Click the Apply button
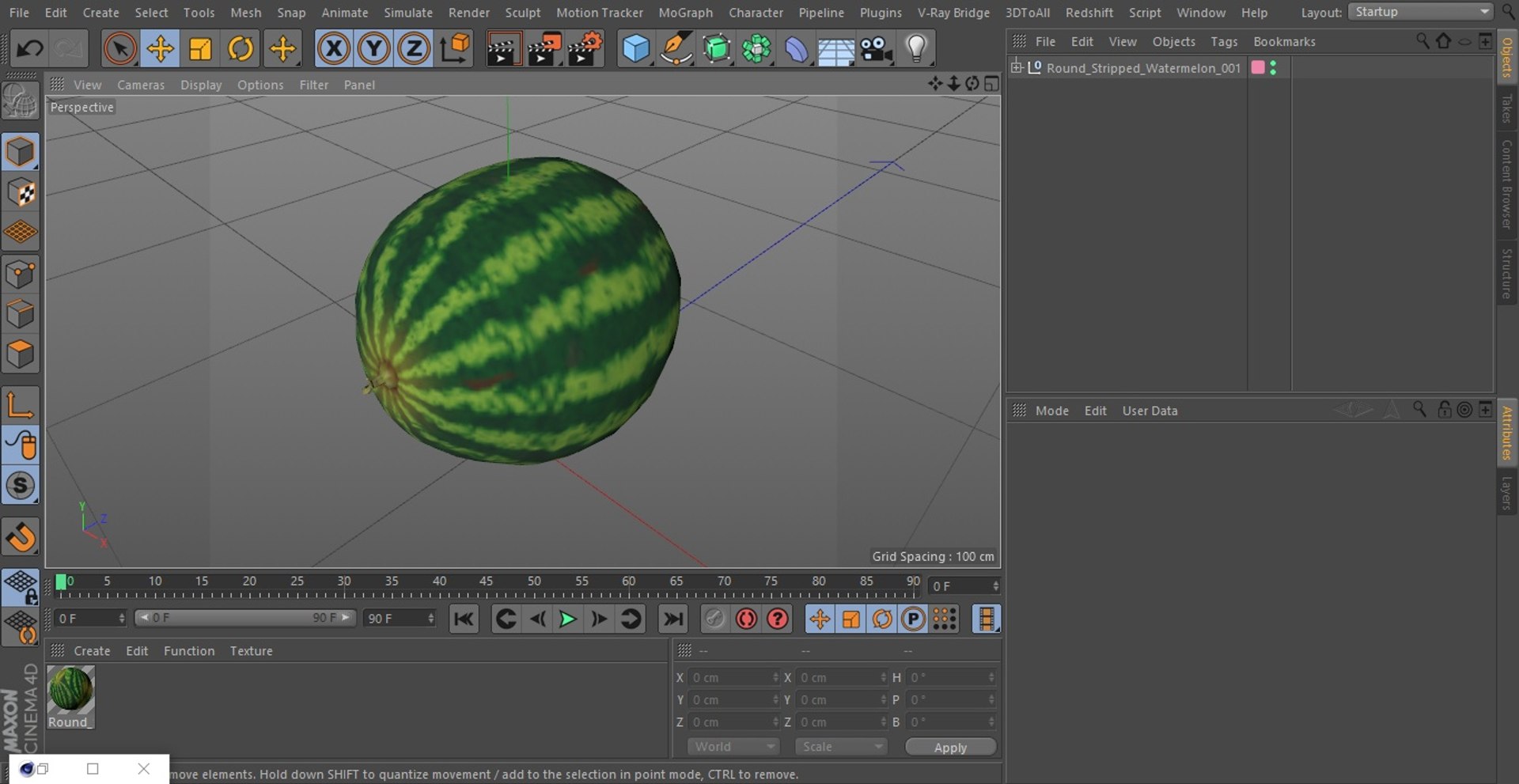 click(x=950, y=748)
